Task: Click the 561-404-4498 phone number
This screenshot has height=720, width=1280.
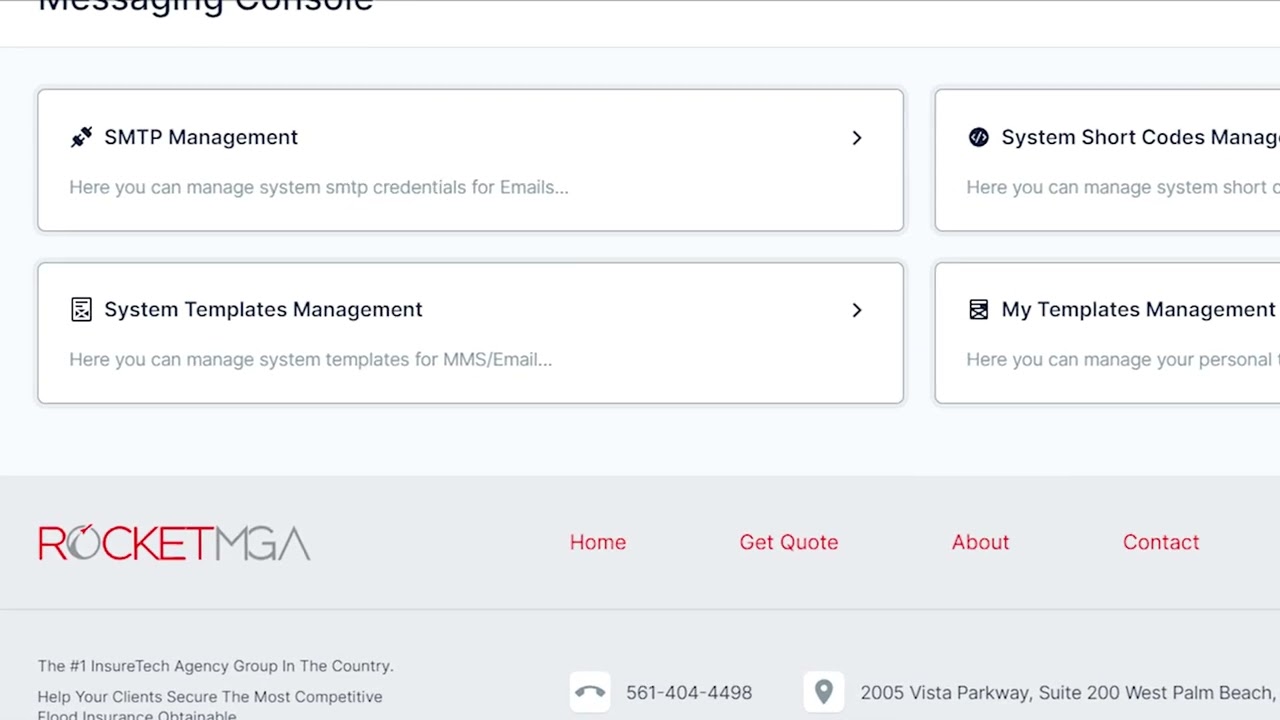Action: pos(689,692)
